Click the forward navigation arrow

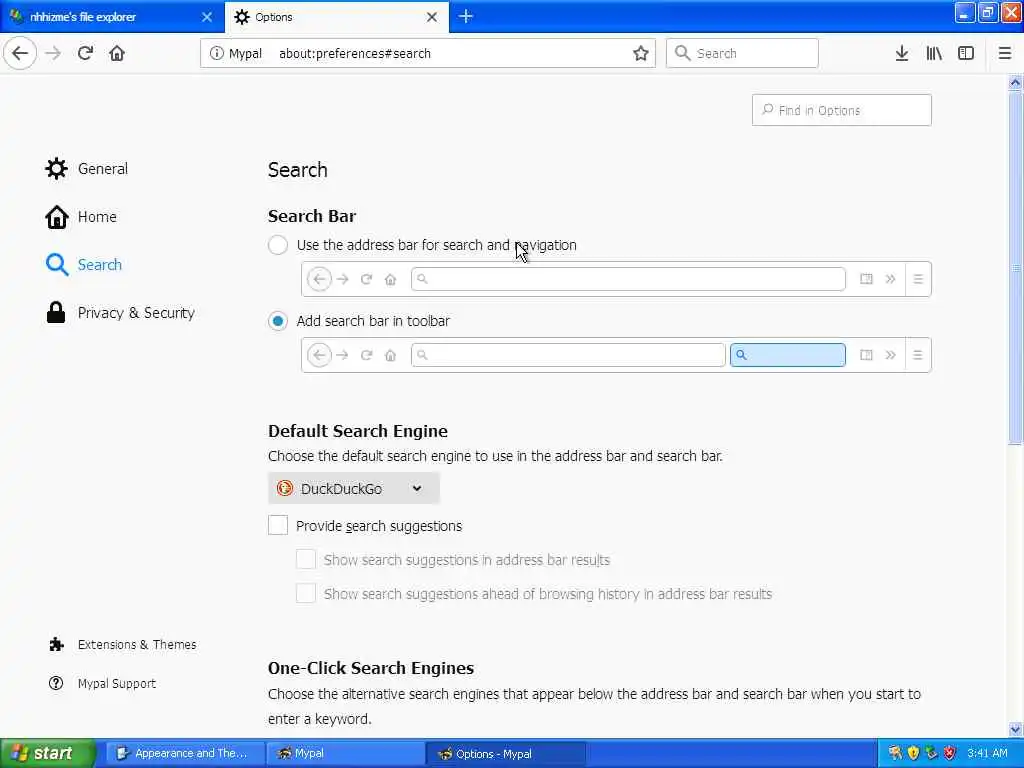coord(53,53)
